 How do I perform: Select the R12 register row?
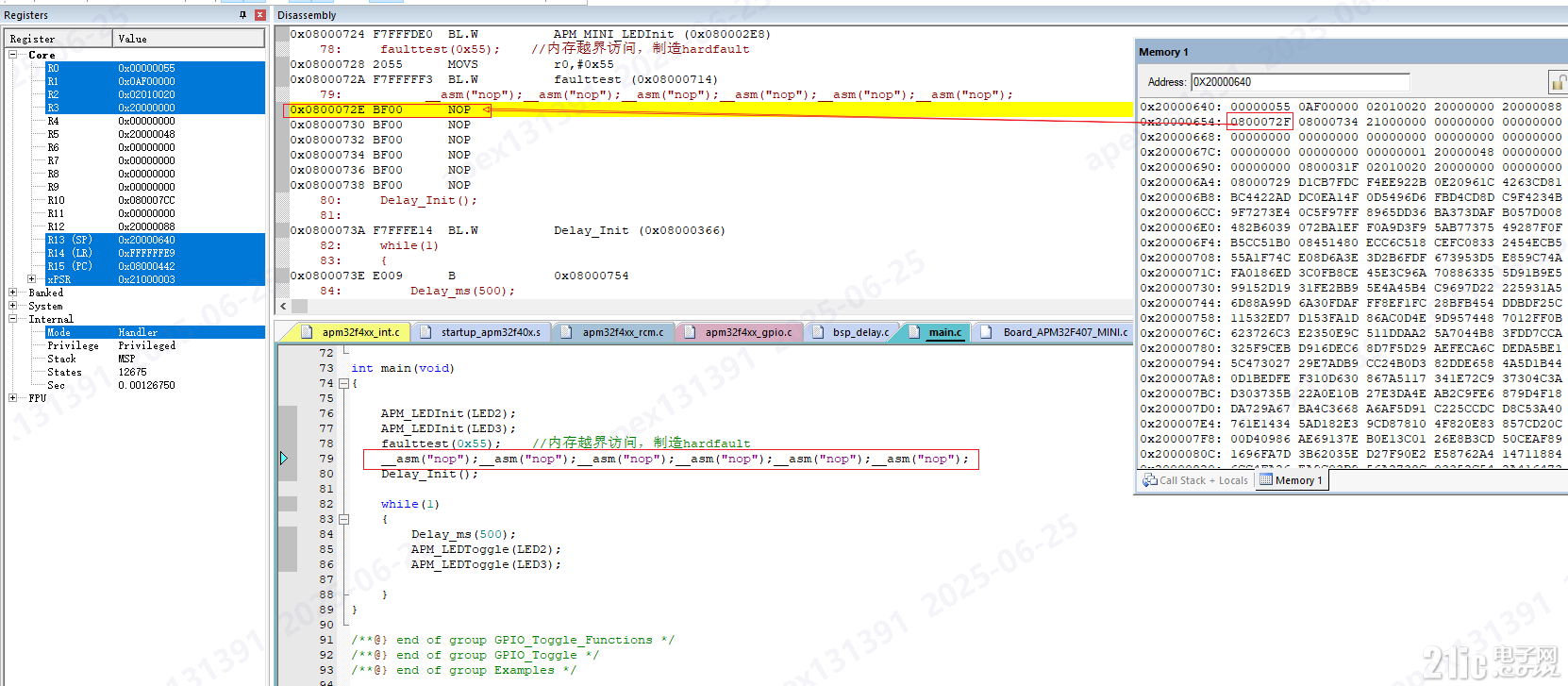(155, 226)
